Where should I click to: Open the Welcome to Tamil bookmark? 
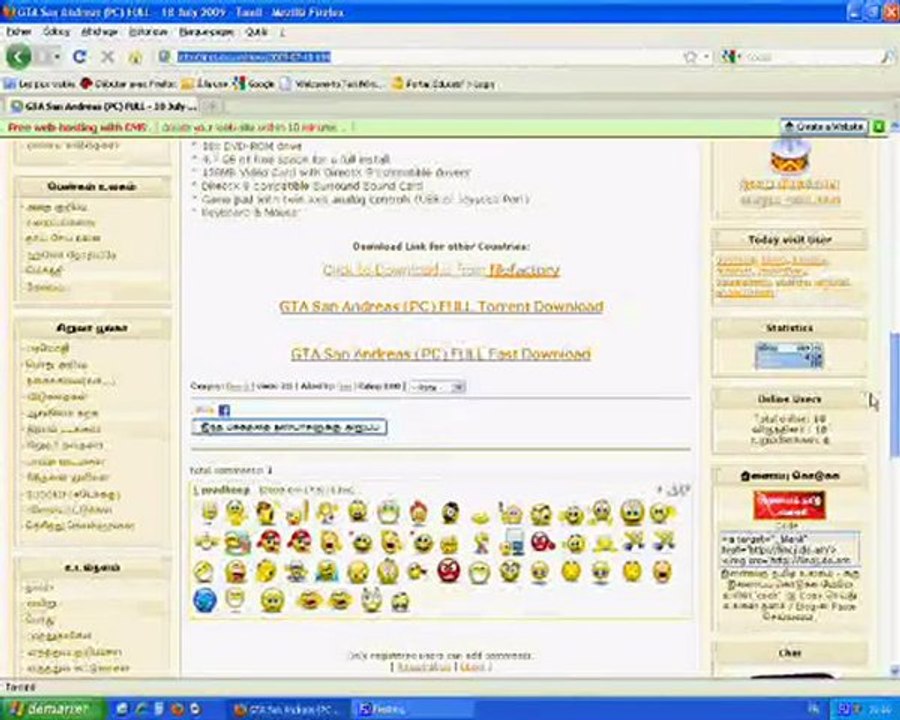tap(332, 84)
